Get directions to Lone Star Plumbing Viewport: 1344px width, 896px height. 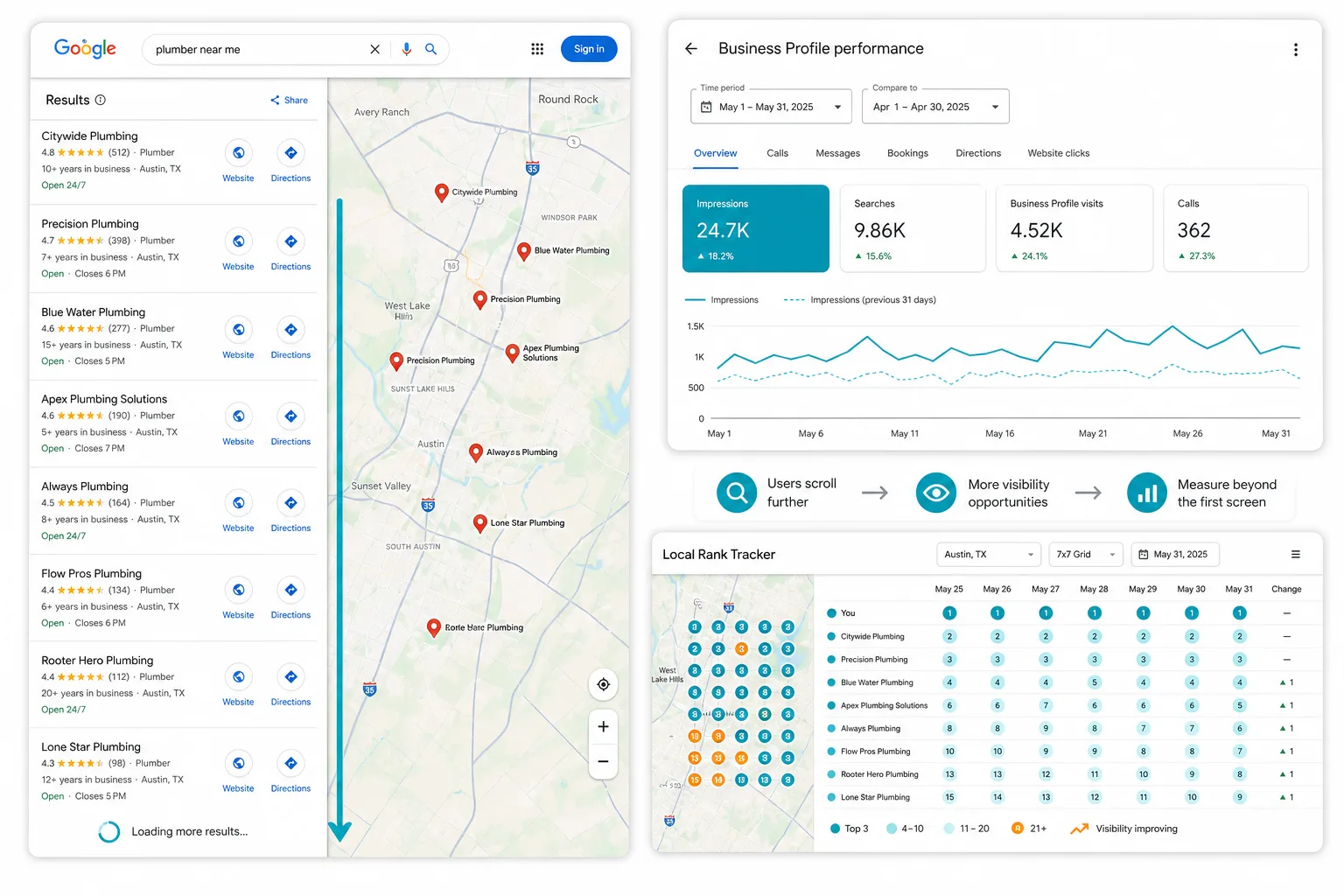click(x=290, y=763)
